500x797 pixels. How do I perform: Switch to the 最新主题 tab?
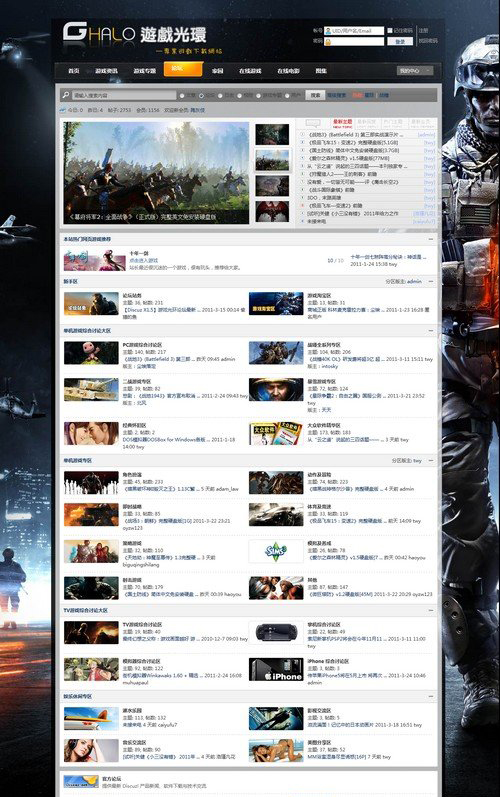pyautogui.click(x=342, y=123)
